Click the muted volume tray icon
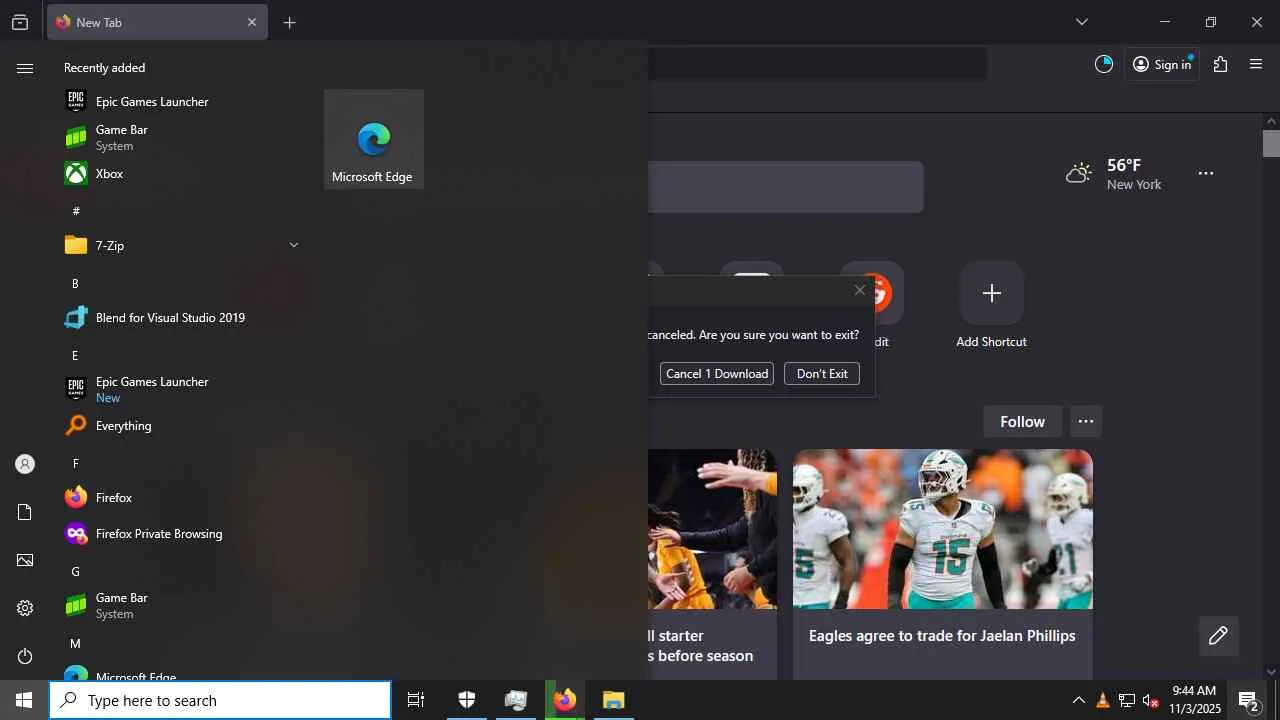 [x=1150, y=700]
